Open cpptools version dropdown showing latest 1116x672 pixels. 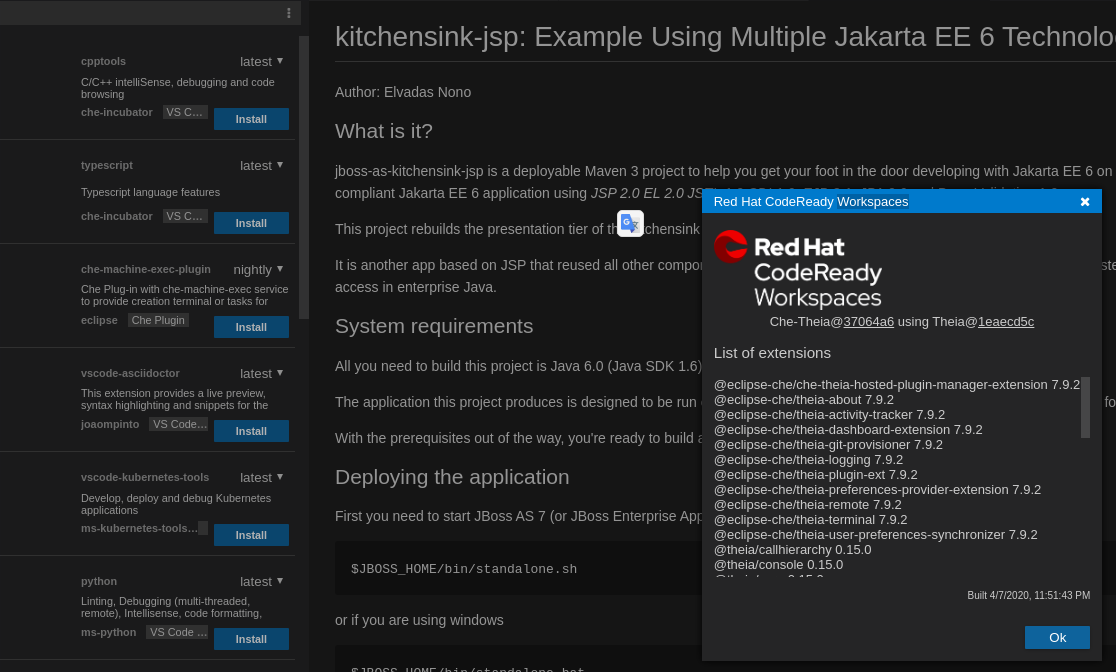pyautogui.click(x=261, y=62)
